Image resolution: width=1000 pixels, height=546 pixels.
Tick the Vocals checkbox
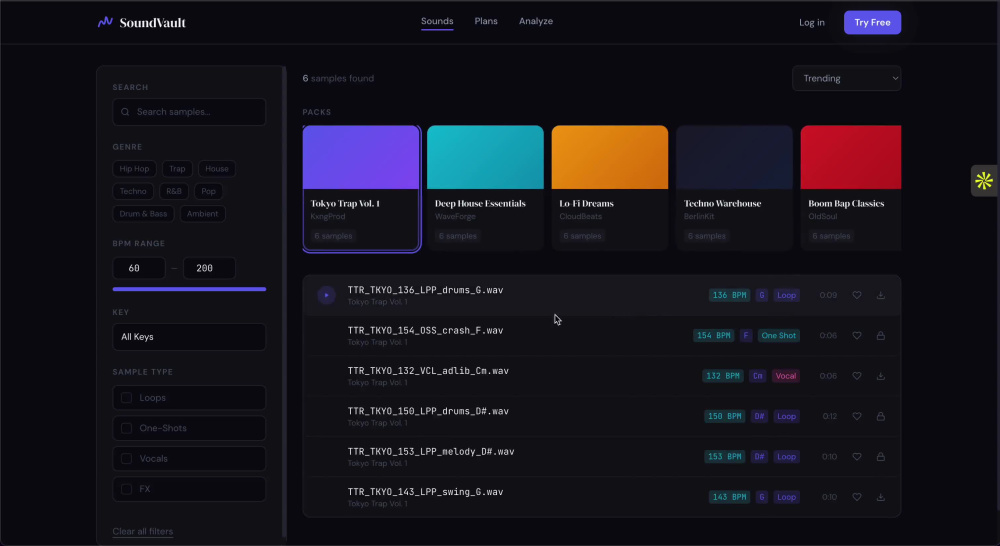[126, 459]
